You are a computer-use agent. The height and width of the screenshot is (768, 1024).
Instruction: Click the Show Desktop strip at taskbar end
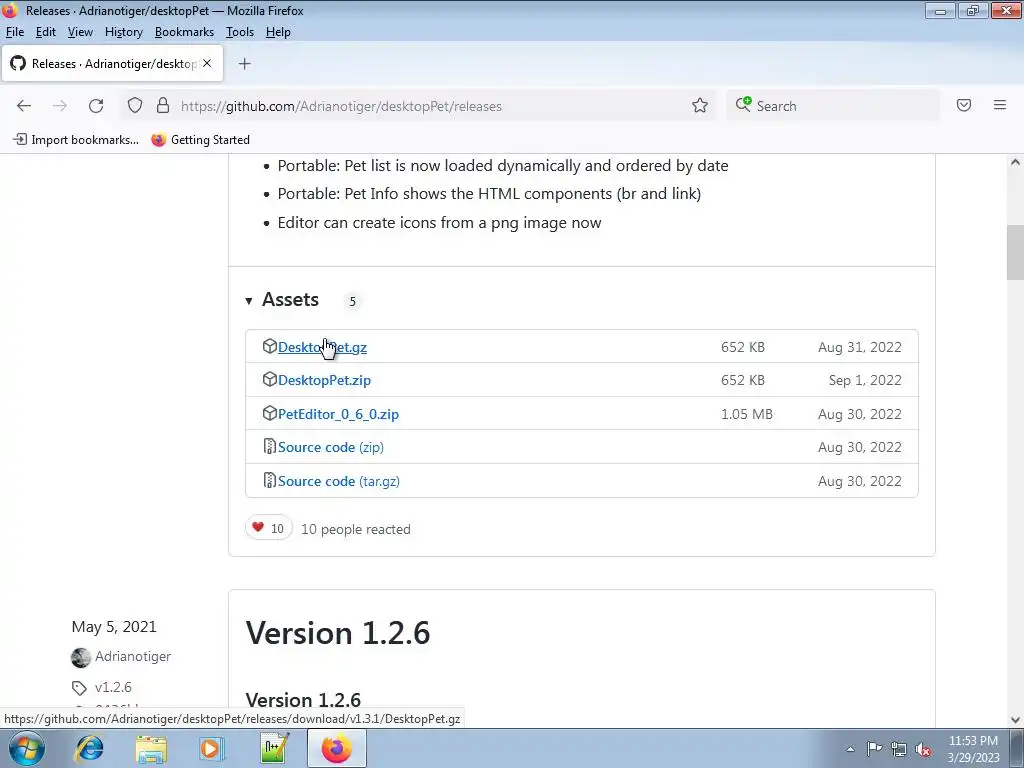pos(1017,748)
